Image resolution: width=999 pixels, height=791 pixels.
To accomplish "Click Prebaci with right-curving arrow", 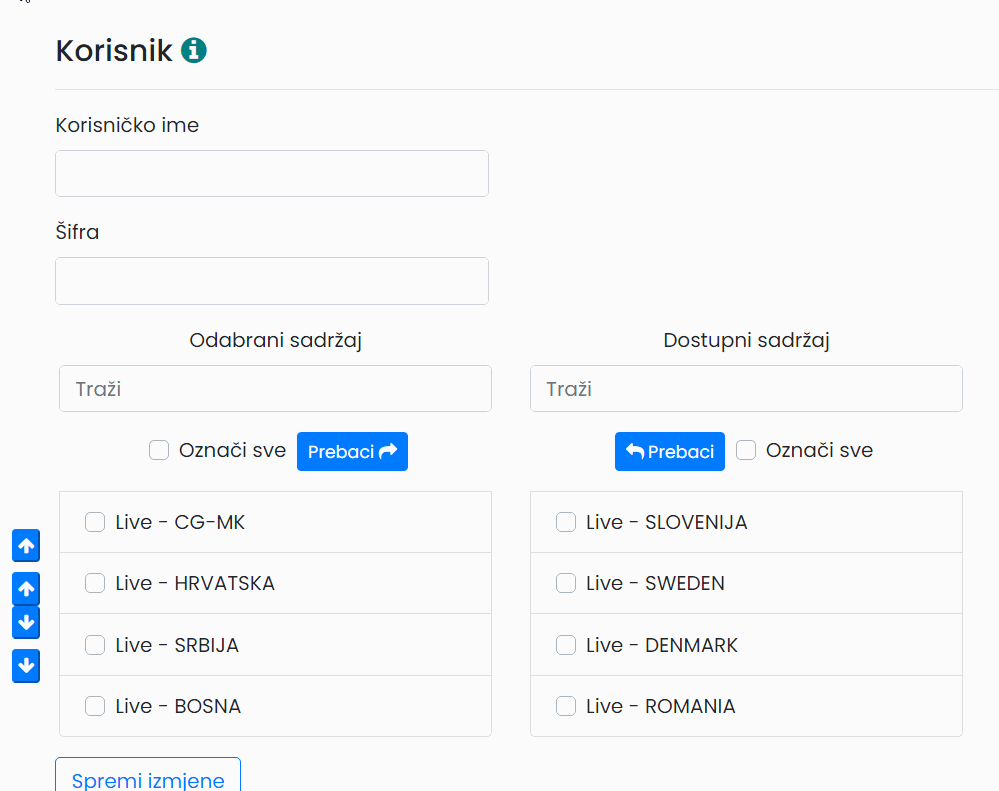I will point(352,452).
